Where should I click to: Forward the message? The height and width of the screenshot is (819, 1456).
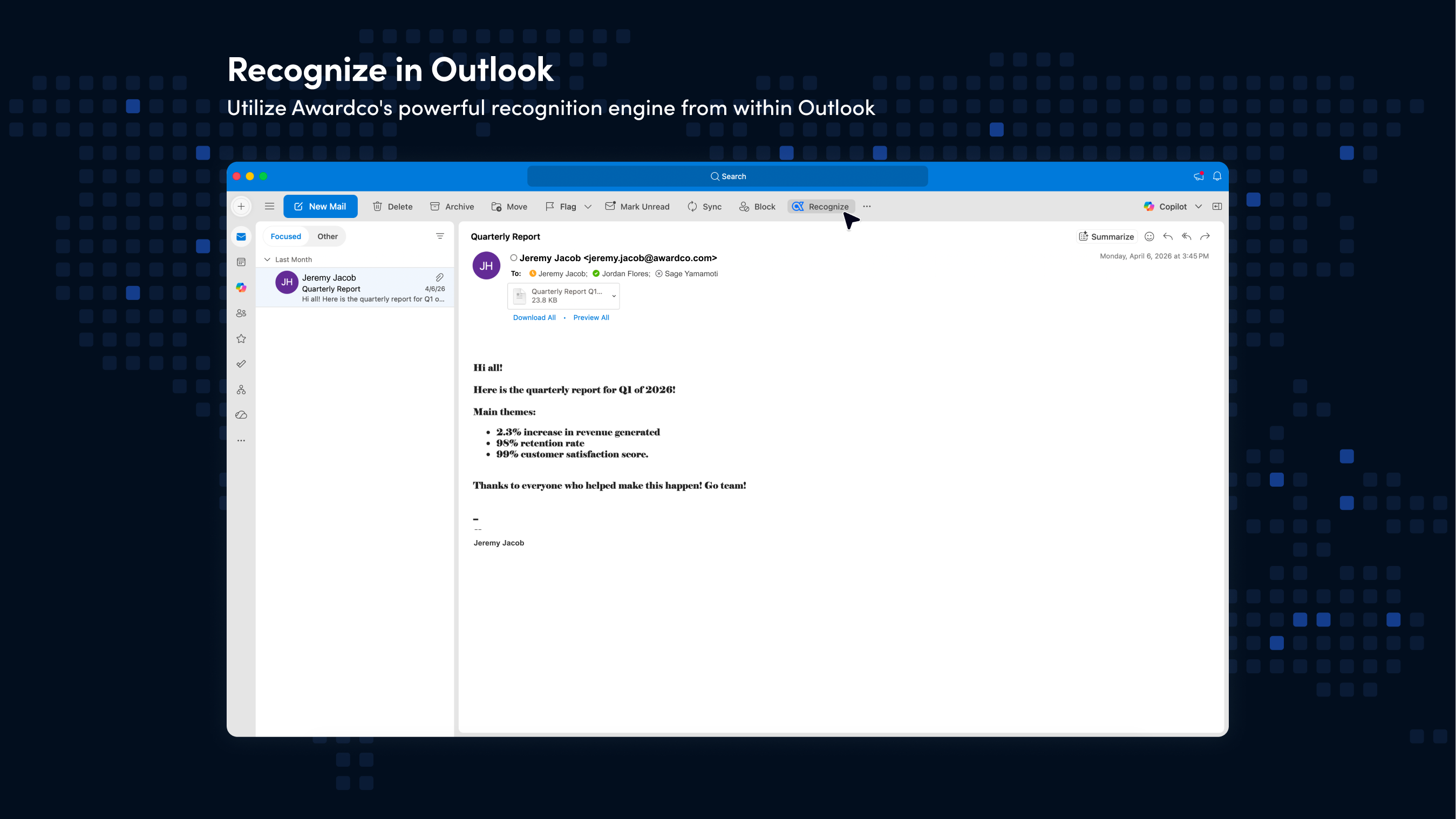point(1205,236)
